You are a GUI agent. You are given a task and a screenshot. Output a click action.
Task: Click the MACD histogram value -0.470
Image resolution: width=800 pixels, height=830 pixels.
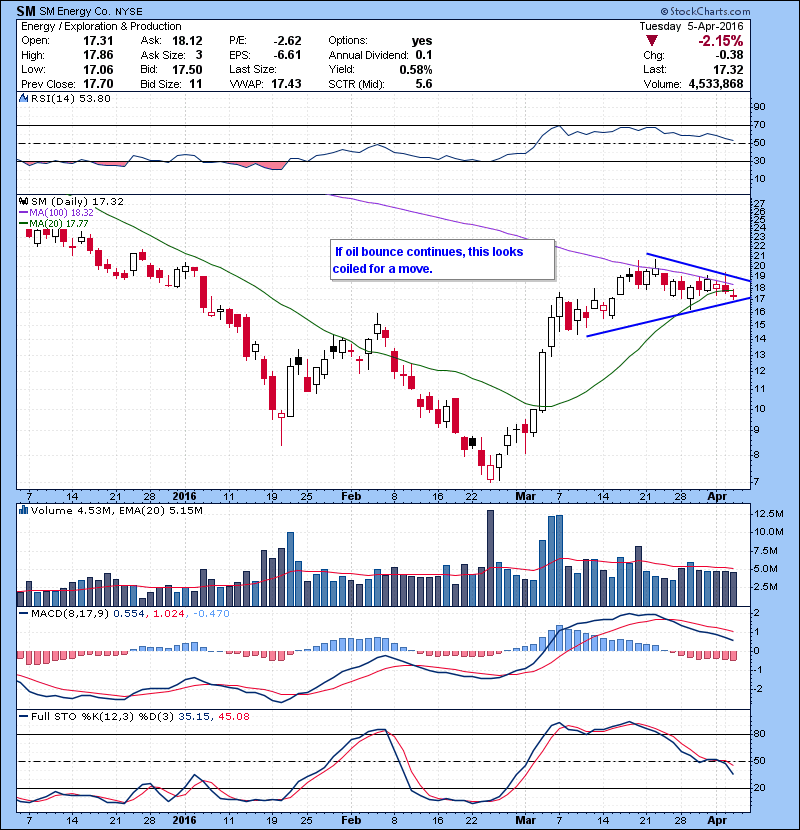[x=211, y=614]
